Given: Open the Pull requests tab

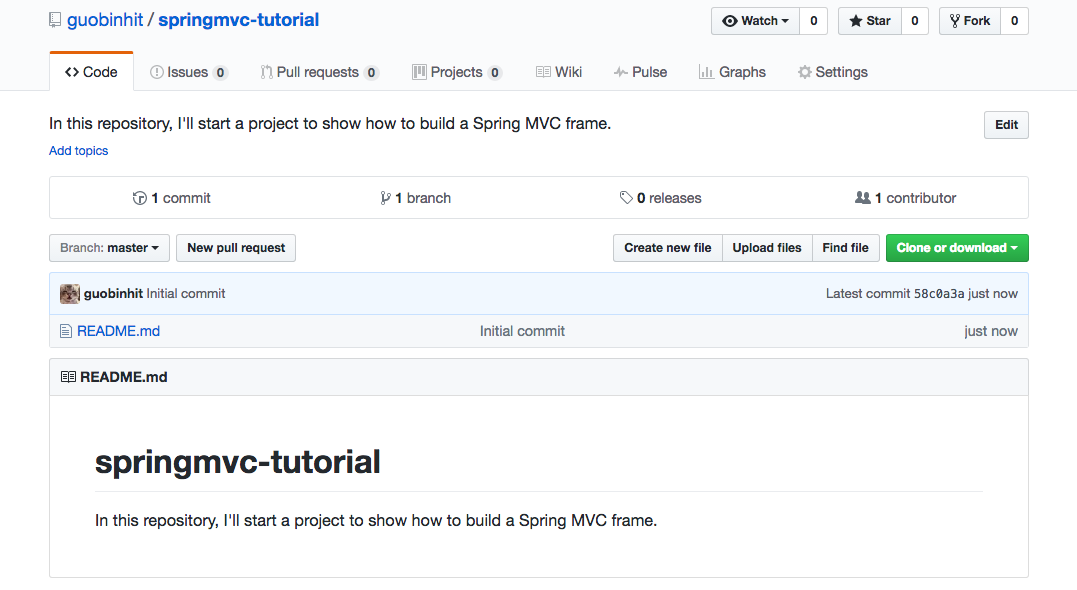Looking at the screenshot, I should click(317, 72).
